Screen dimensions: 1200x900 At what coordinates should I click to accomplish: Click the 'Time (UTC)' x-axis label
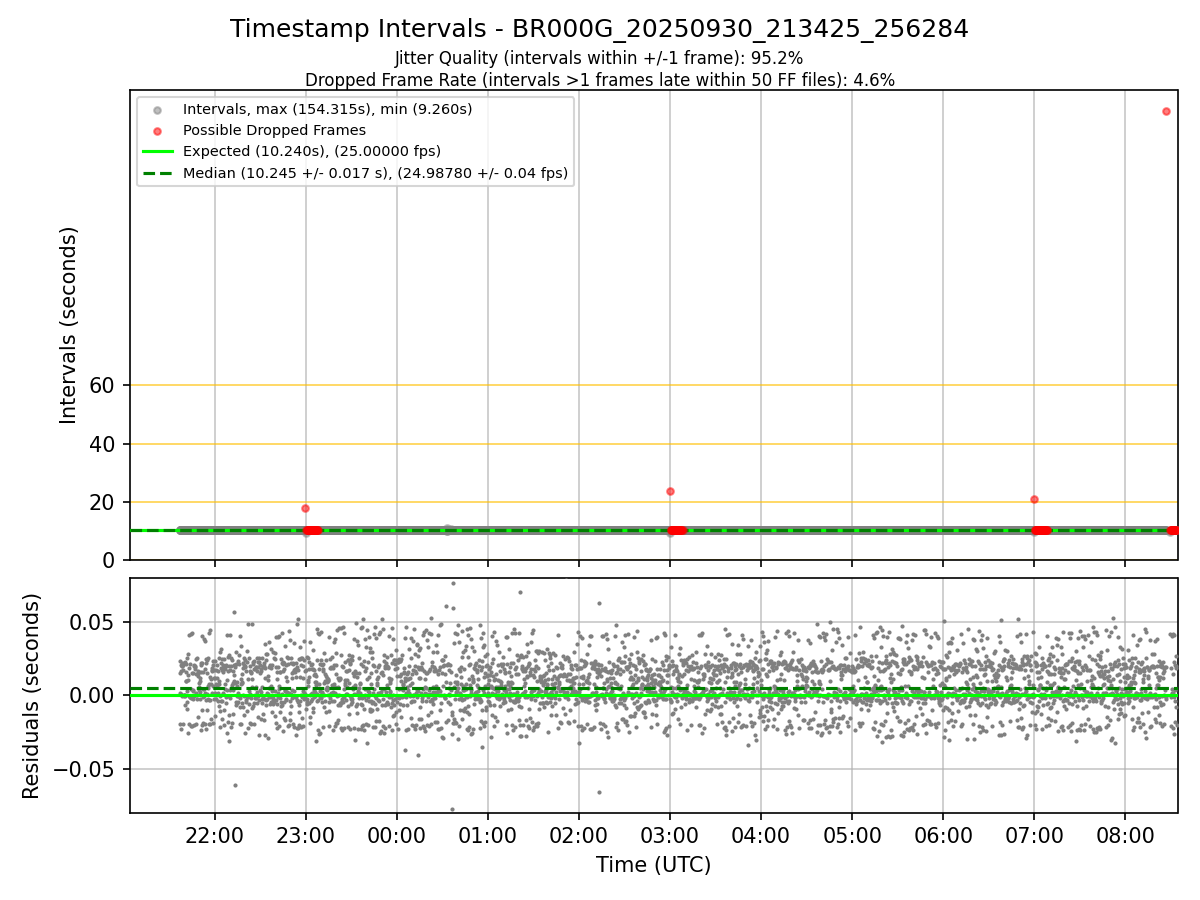click(x=653, y=865)
